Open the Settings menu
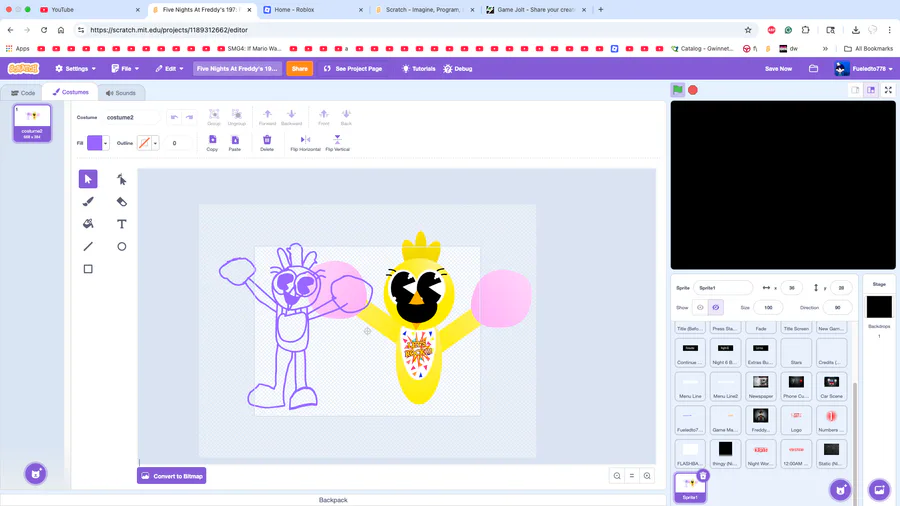Screen dimensions: 900x506 click(x=76, y=69)
